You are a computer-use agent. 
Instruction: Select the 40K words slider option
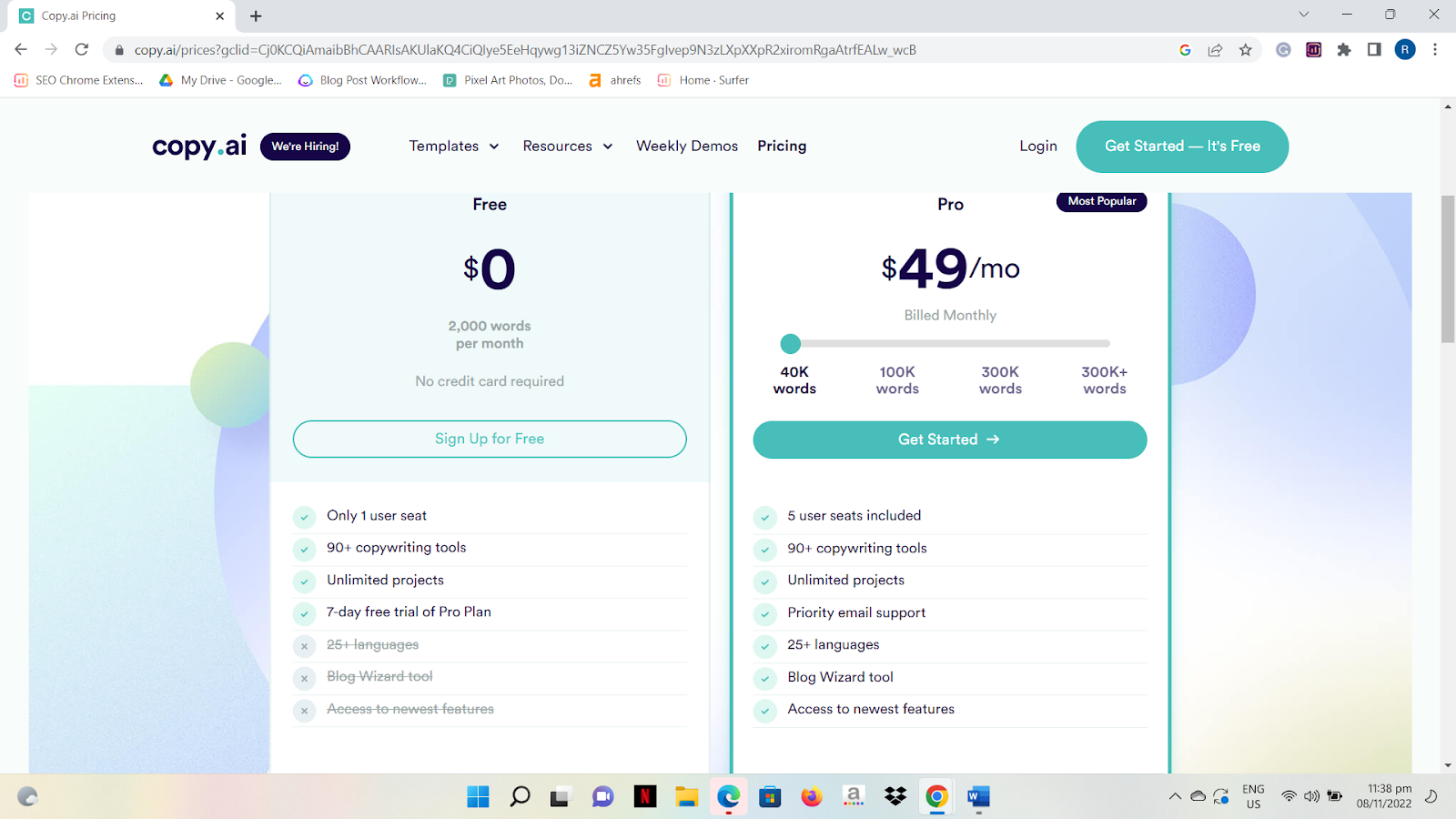[794, 380]
